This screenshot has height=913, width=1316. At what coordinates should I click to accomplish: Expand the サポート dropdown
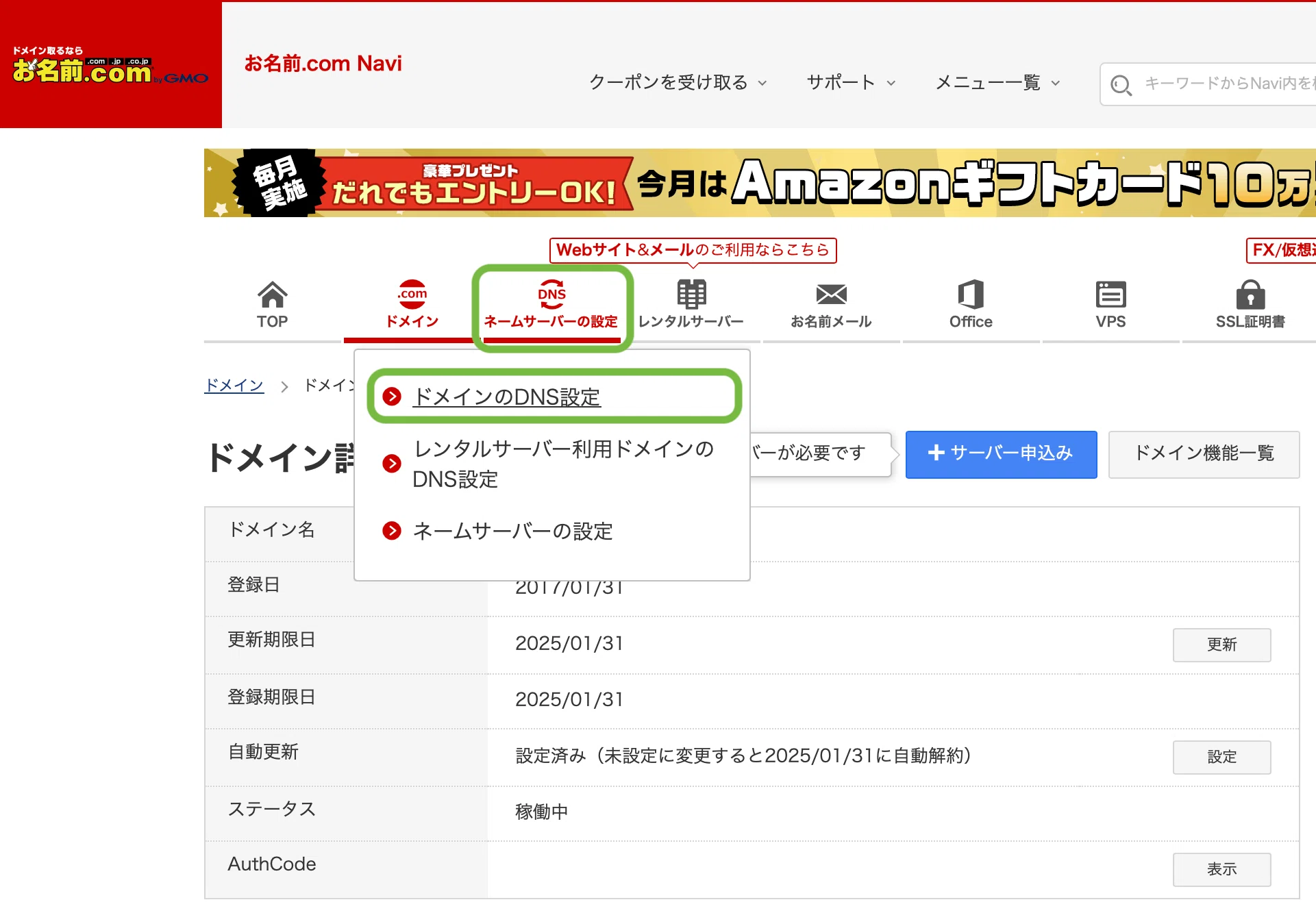click(x=851, y=82)
